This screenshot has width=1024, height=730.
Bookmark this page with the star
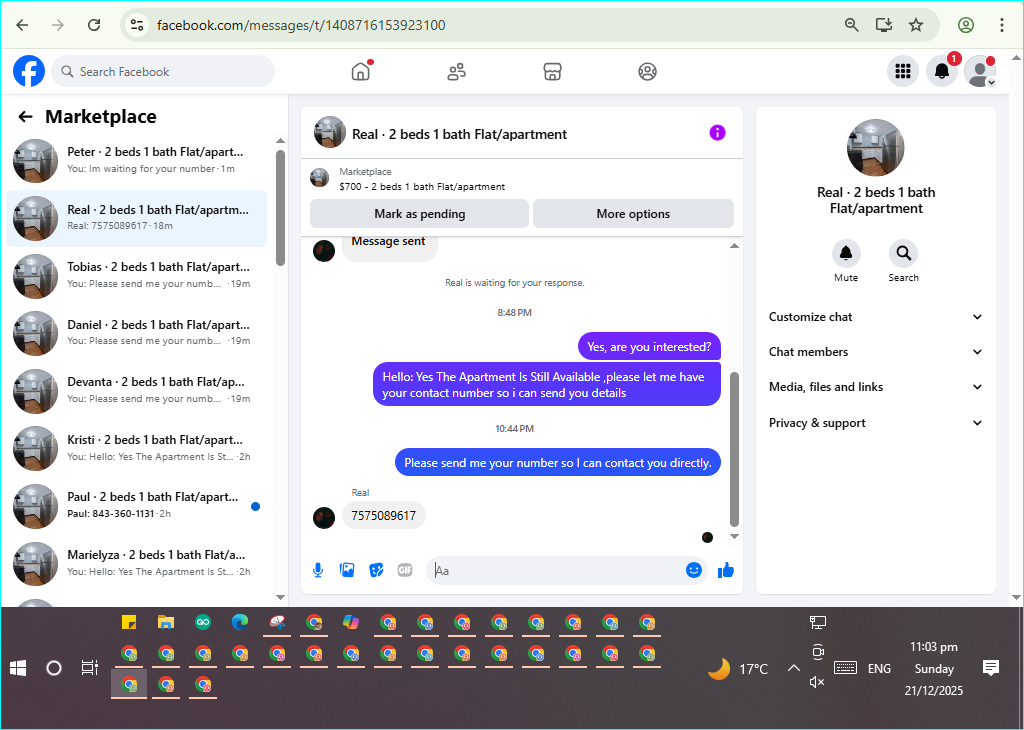916,25
